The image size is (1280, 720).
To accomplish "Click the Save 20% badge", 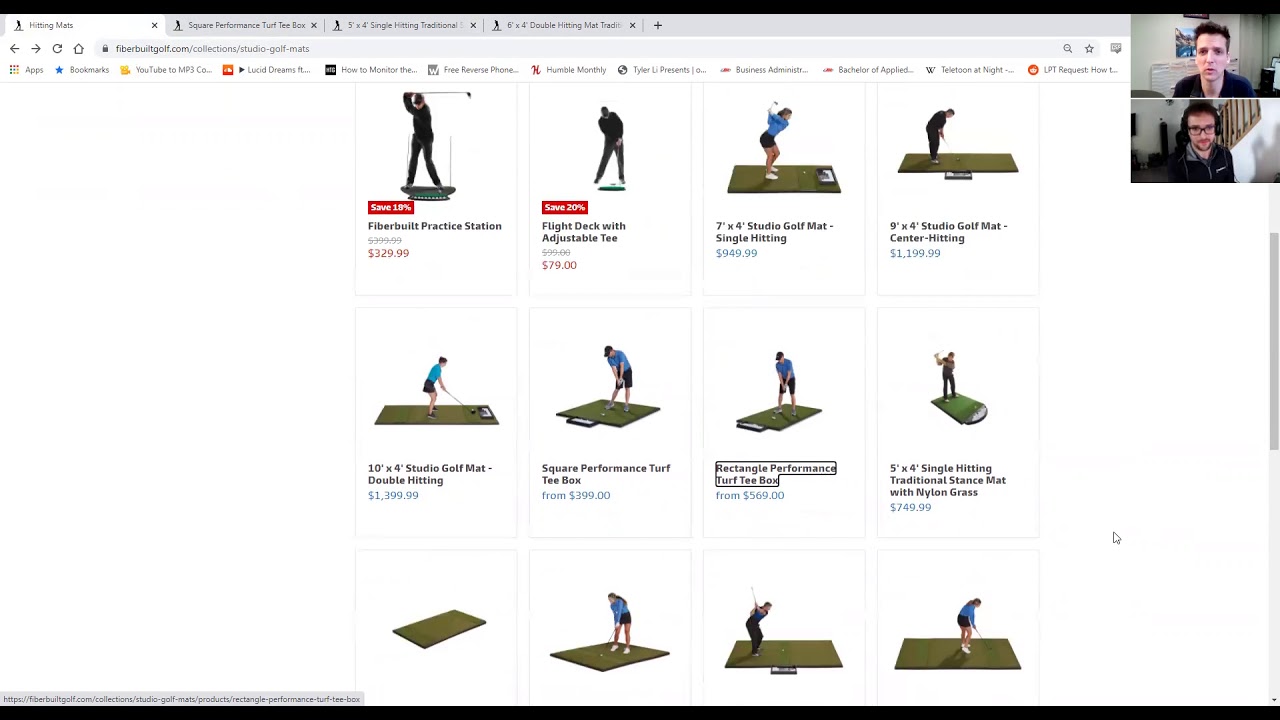I will click(565, 207).
